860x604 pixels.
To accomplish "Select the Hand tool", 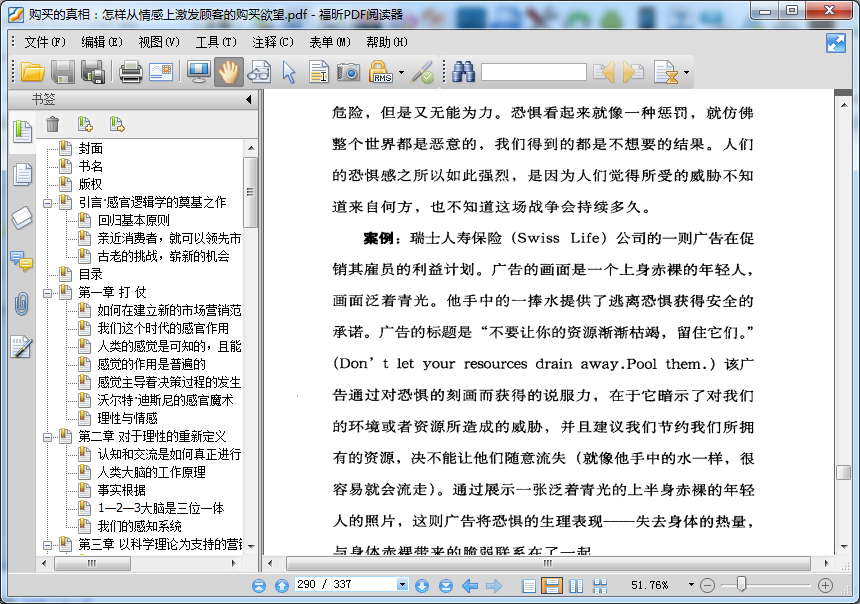I will [229, 72].
